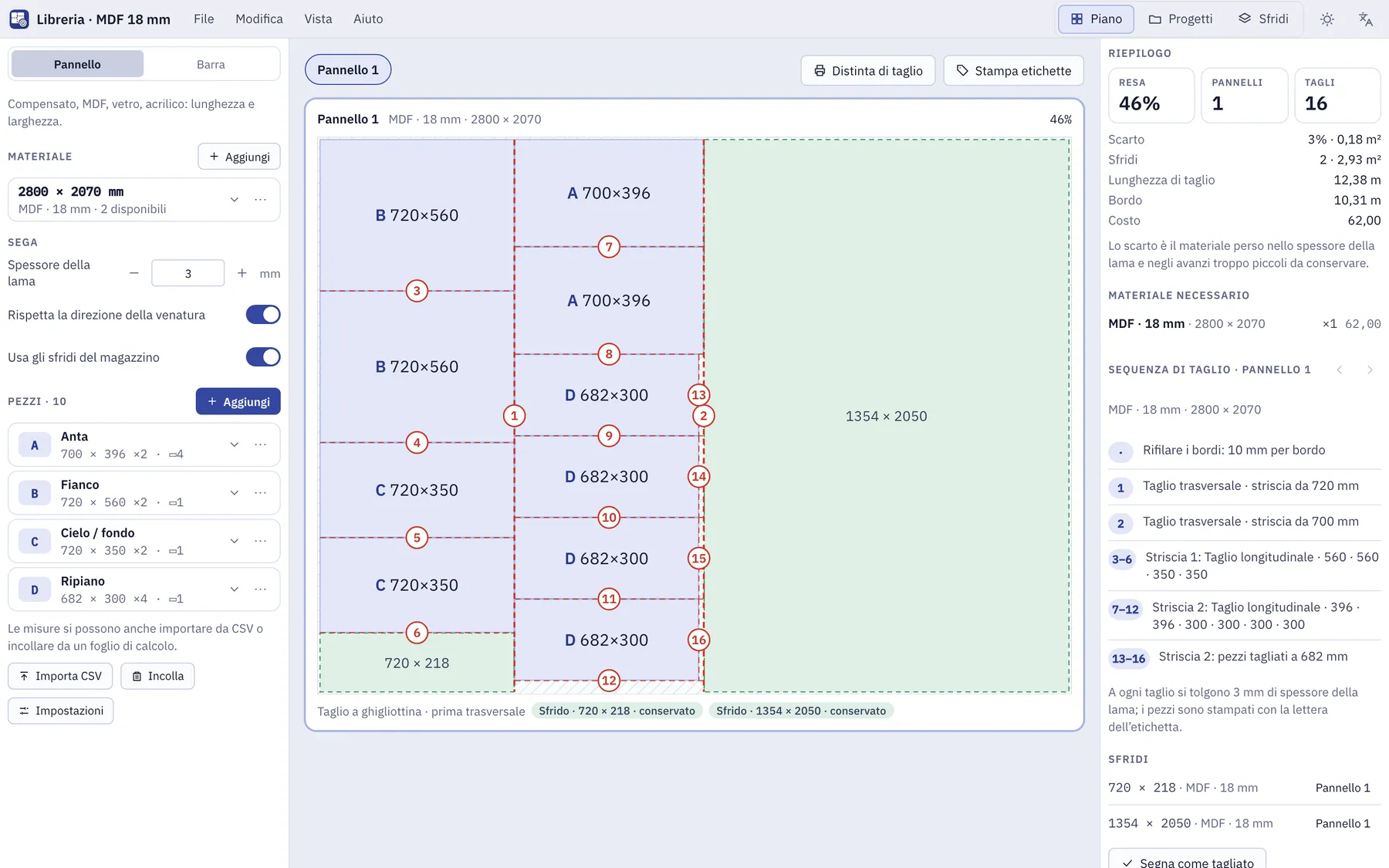Open the Aiuto menu
Screen dimensions: 1389x868
click(368, 19)
